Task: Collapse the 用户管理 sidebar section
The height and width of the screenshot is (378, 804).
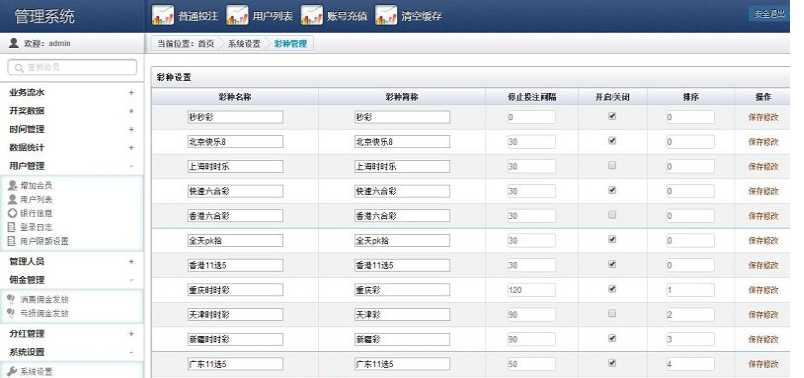Action: coord(131,166)
